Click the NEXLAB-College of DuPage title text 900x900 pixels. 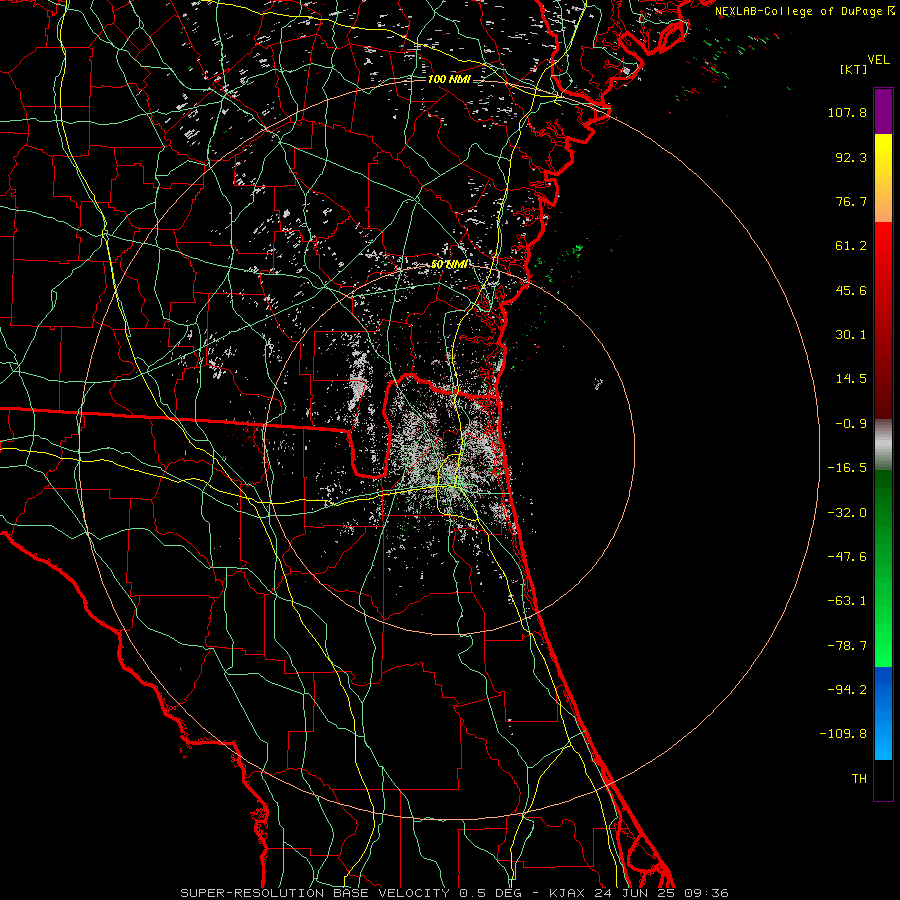pyautogui.click(x=800, y=11)
